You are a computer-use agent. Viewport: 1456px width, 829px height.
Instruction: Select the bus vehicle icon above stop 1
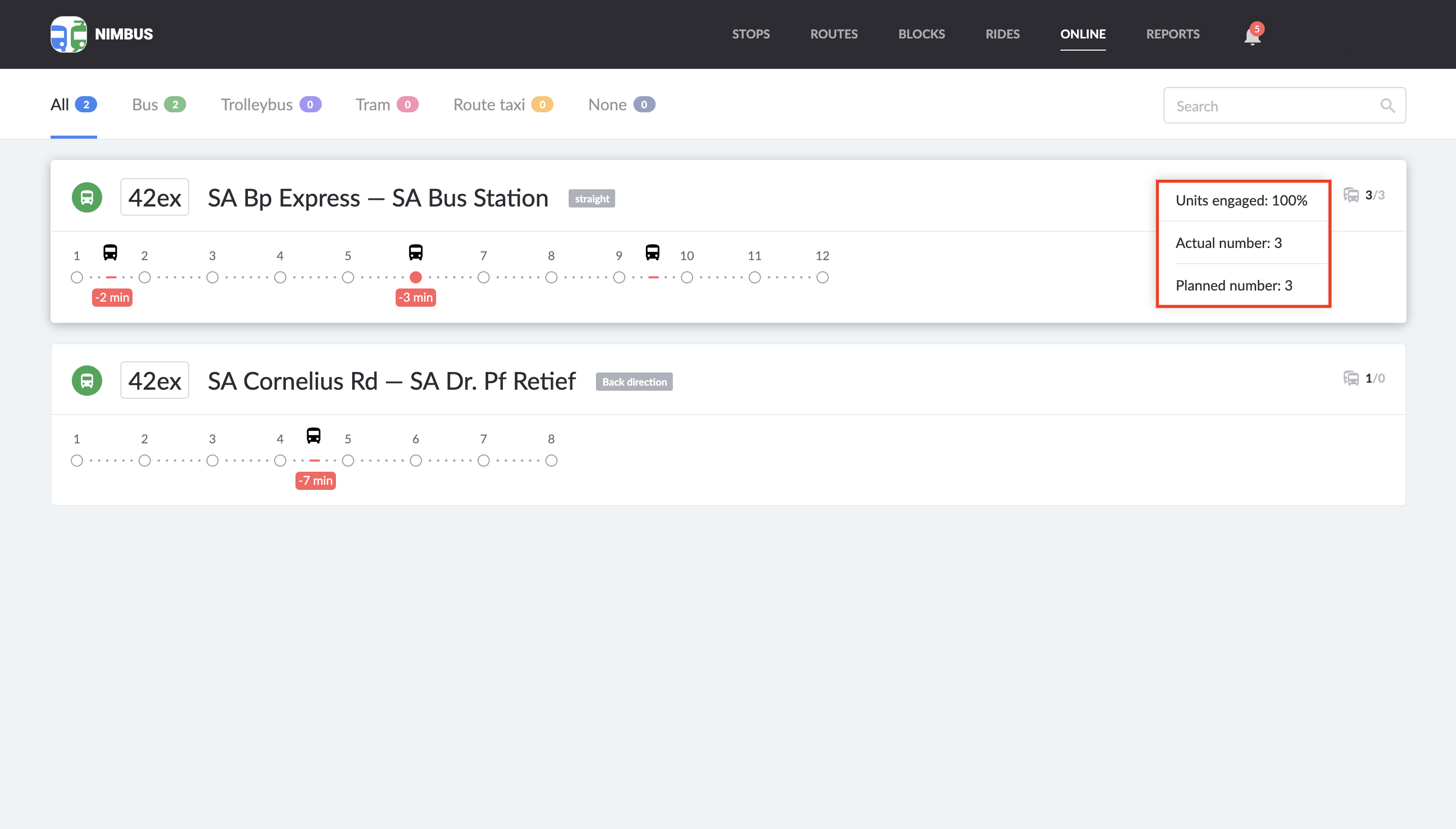coord(110,253)
